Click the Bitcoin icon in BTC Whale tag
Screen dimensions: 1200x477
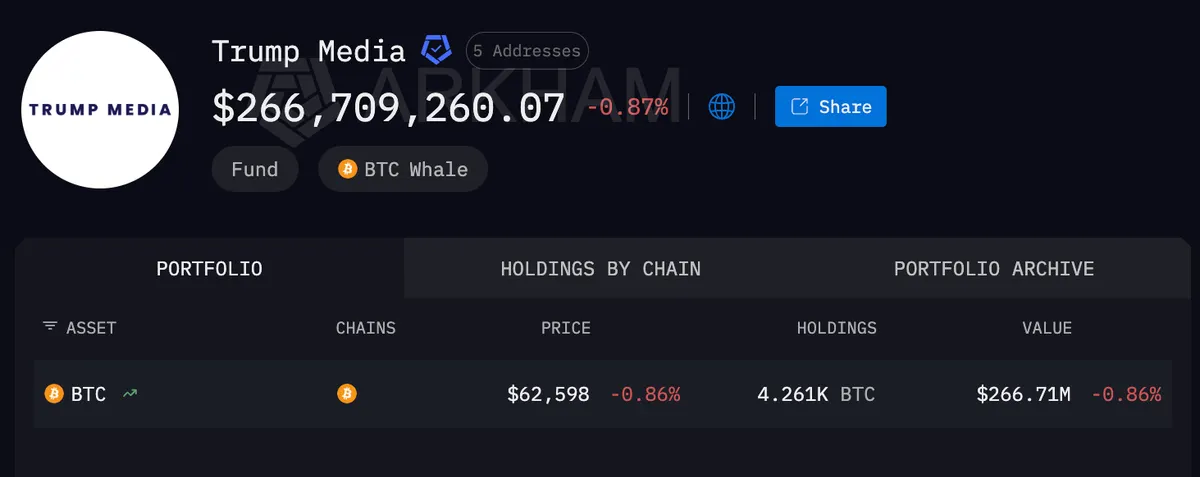pyautogui.click(x=348, y=169)
